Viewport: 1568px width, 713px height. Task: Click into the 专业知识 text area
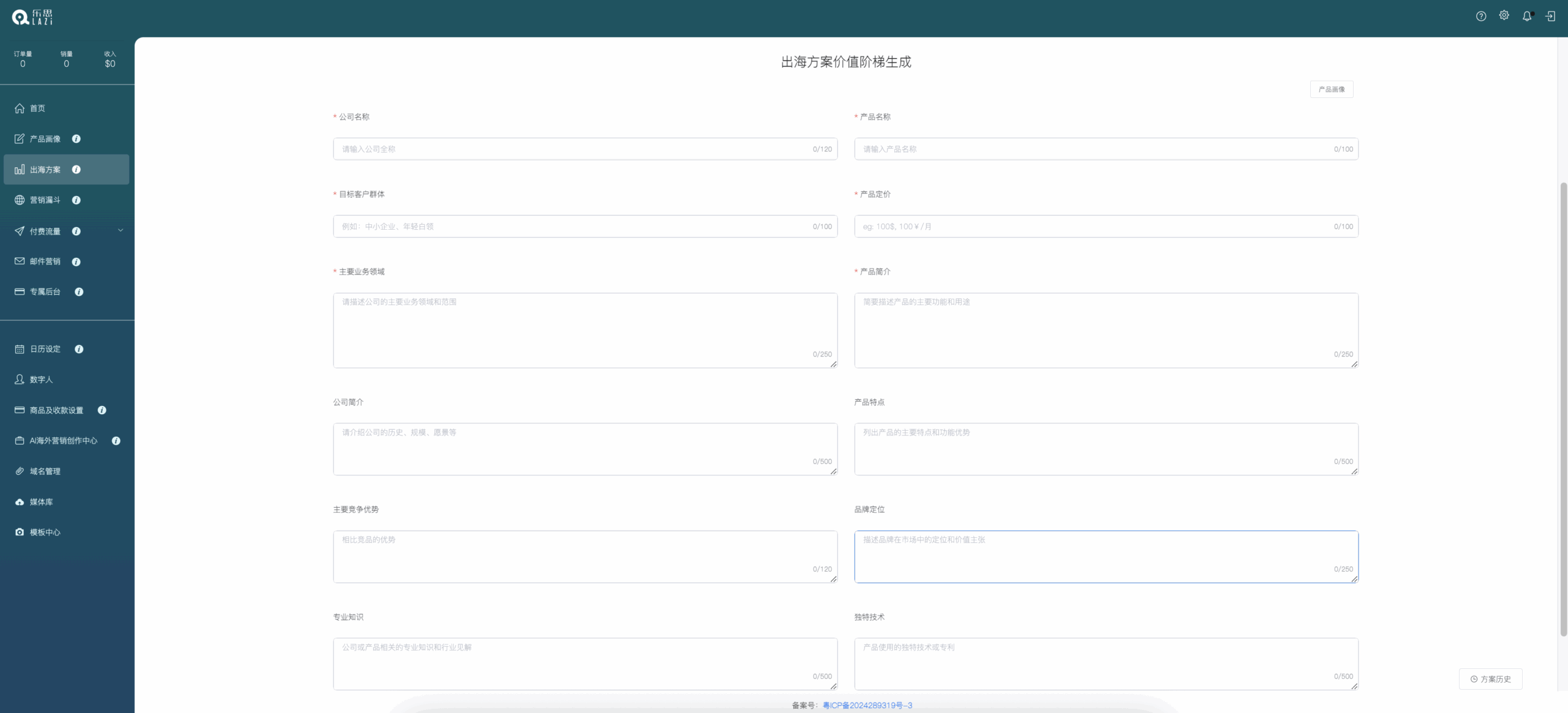(x=585, y=664)
